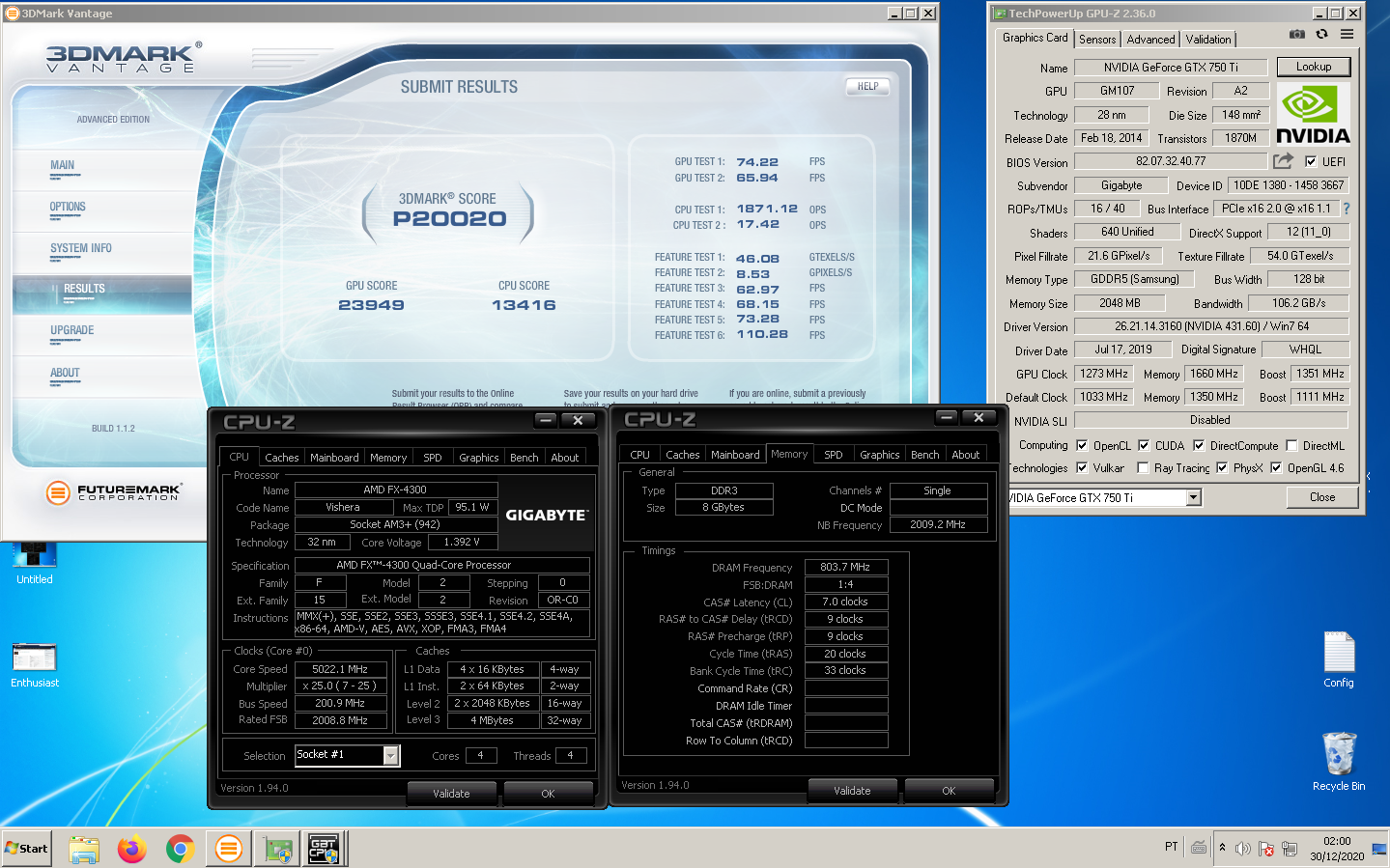Screen dimensions: 1390x868
Task: Toggle the PhysX checkbox
Action: click(x=1222, y=467)
